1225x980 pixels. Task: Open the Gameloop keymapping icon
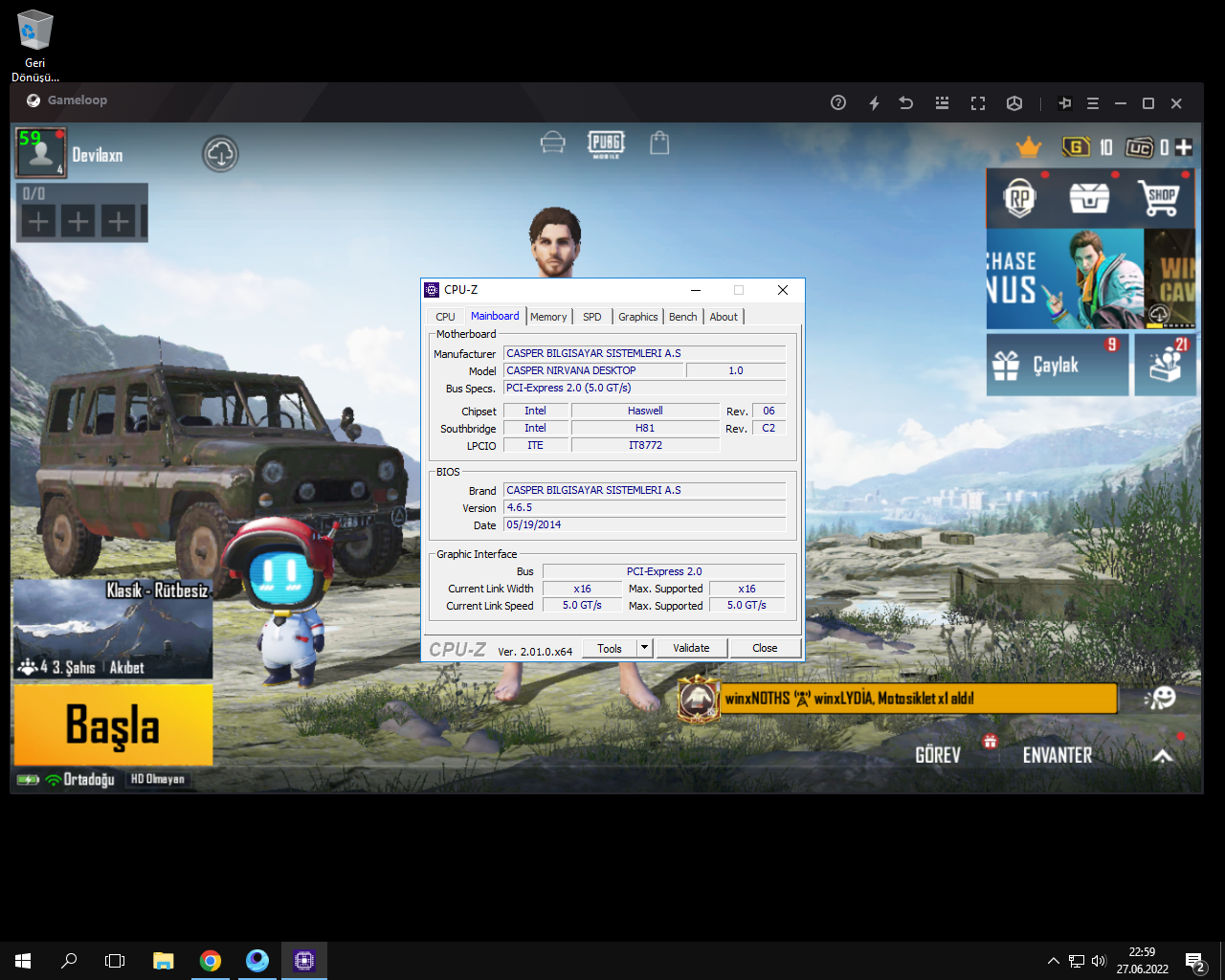coord(942,102)
